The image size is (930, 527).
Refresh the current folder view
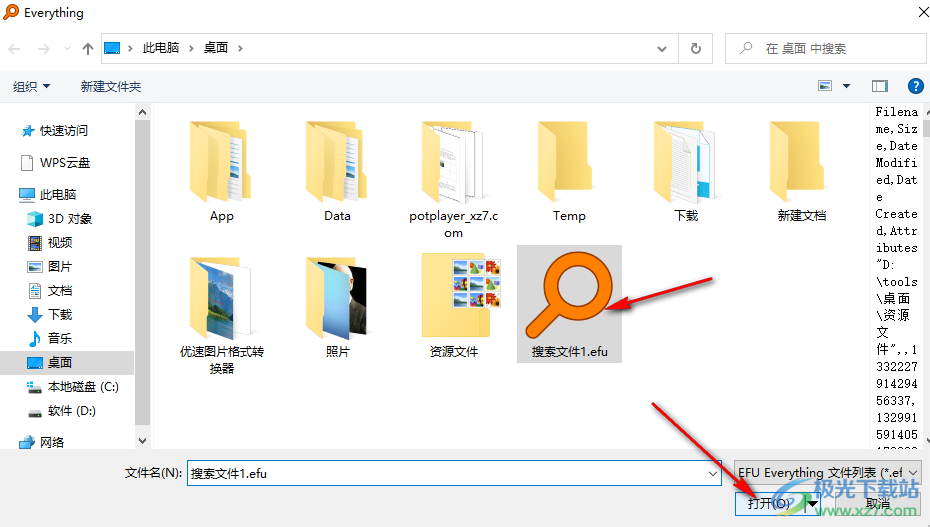[696, 49]
